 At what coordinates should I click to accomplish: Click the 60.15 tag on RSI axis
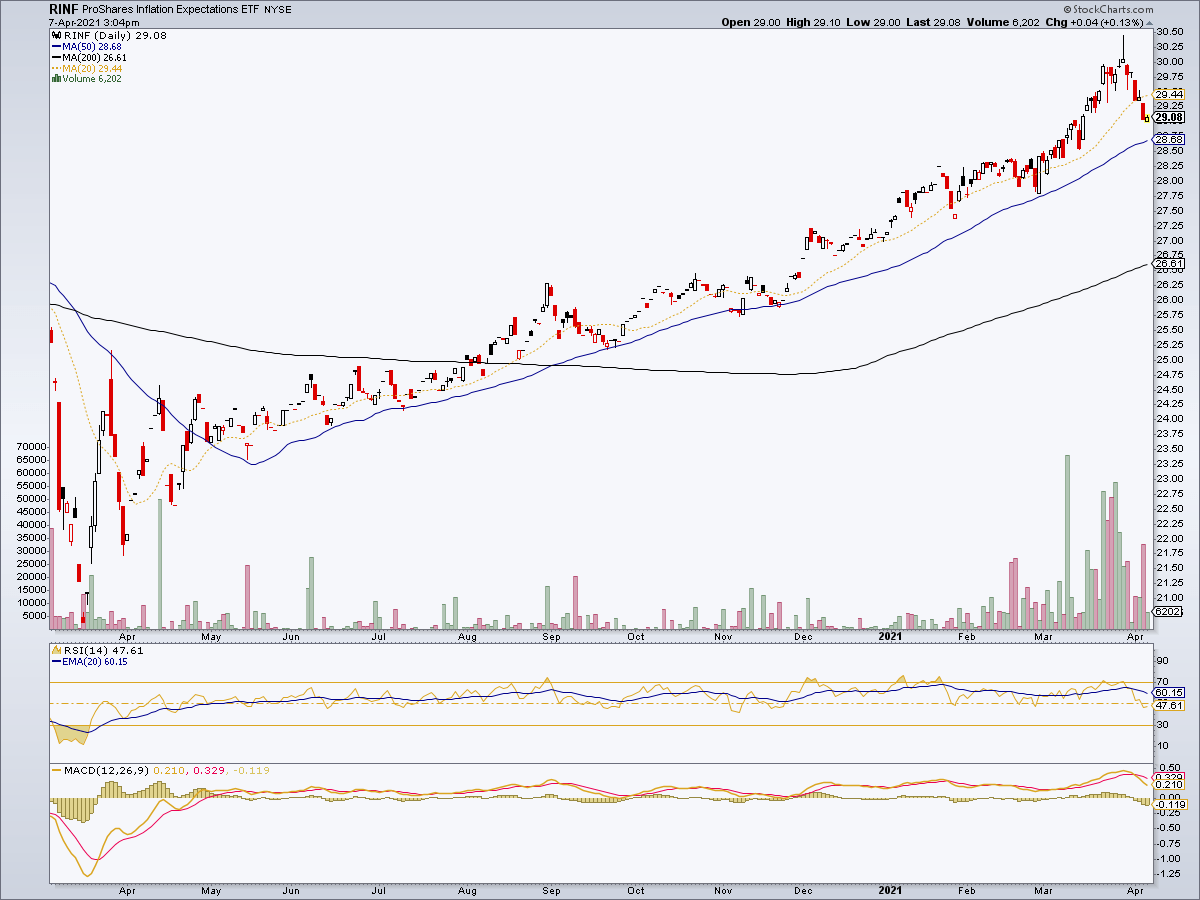pyautogui.click(x=1170, y=692)
